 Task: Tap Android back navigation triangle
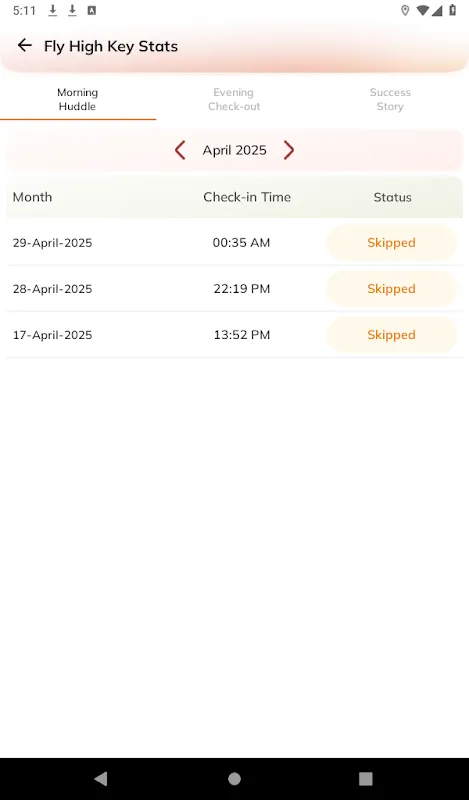coord(101,779)
